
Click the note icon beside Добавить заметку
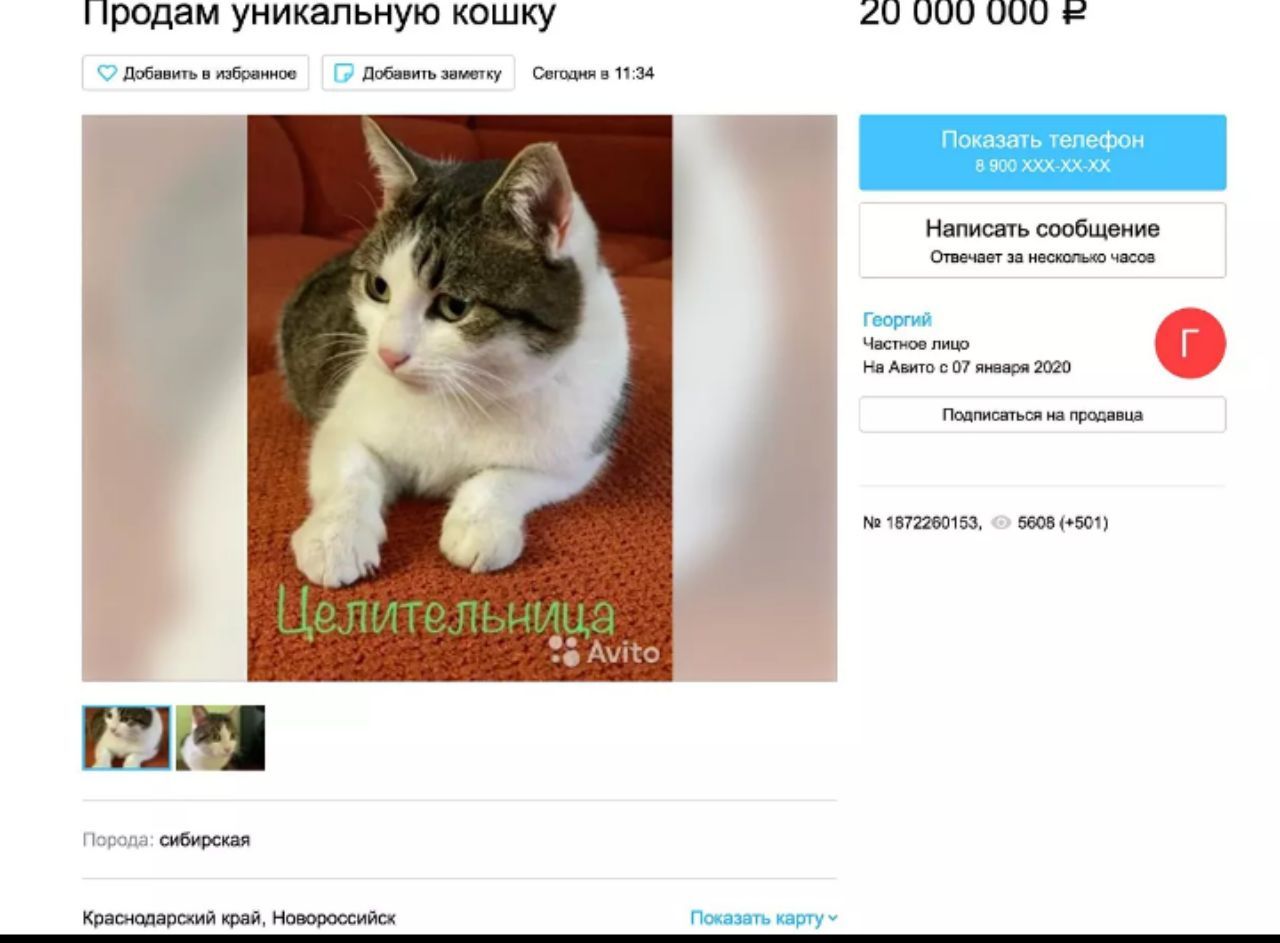coord(344,73)
